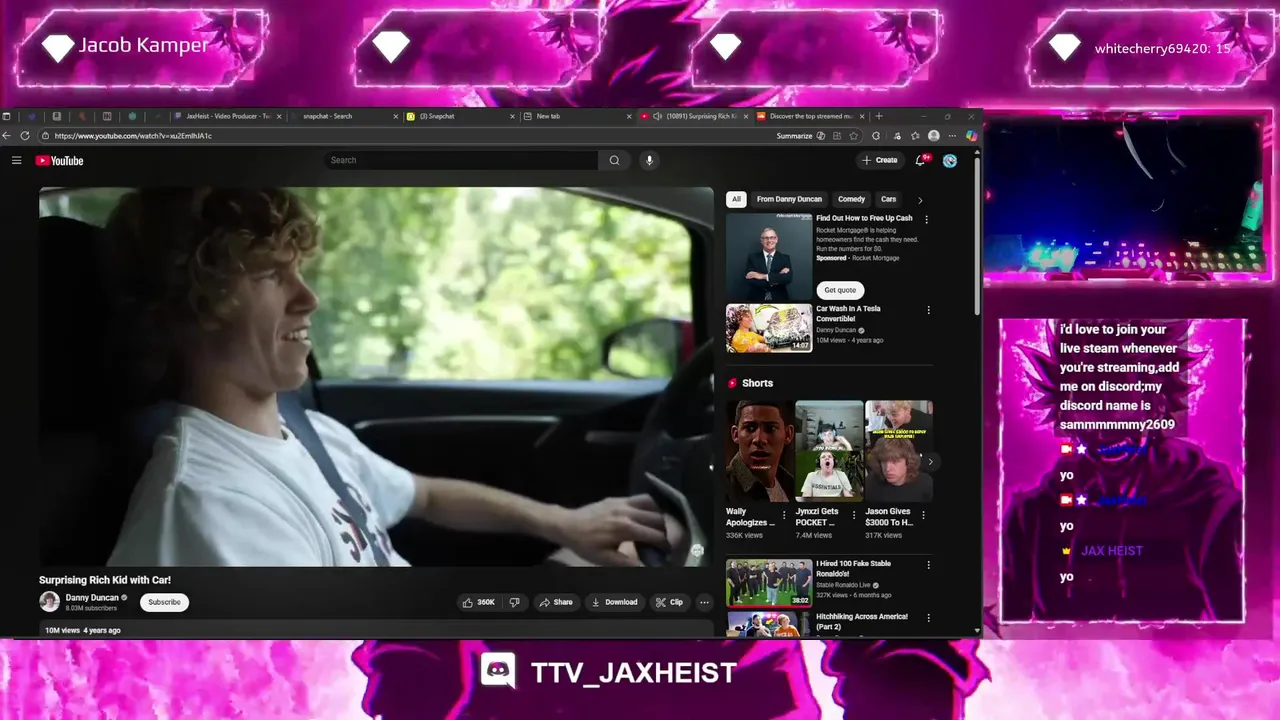Click the Share button
Screen dimensions: 1280x720
point(556,602)
